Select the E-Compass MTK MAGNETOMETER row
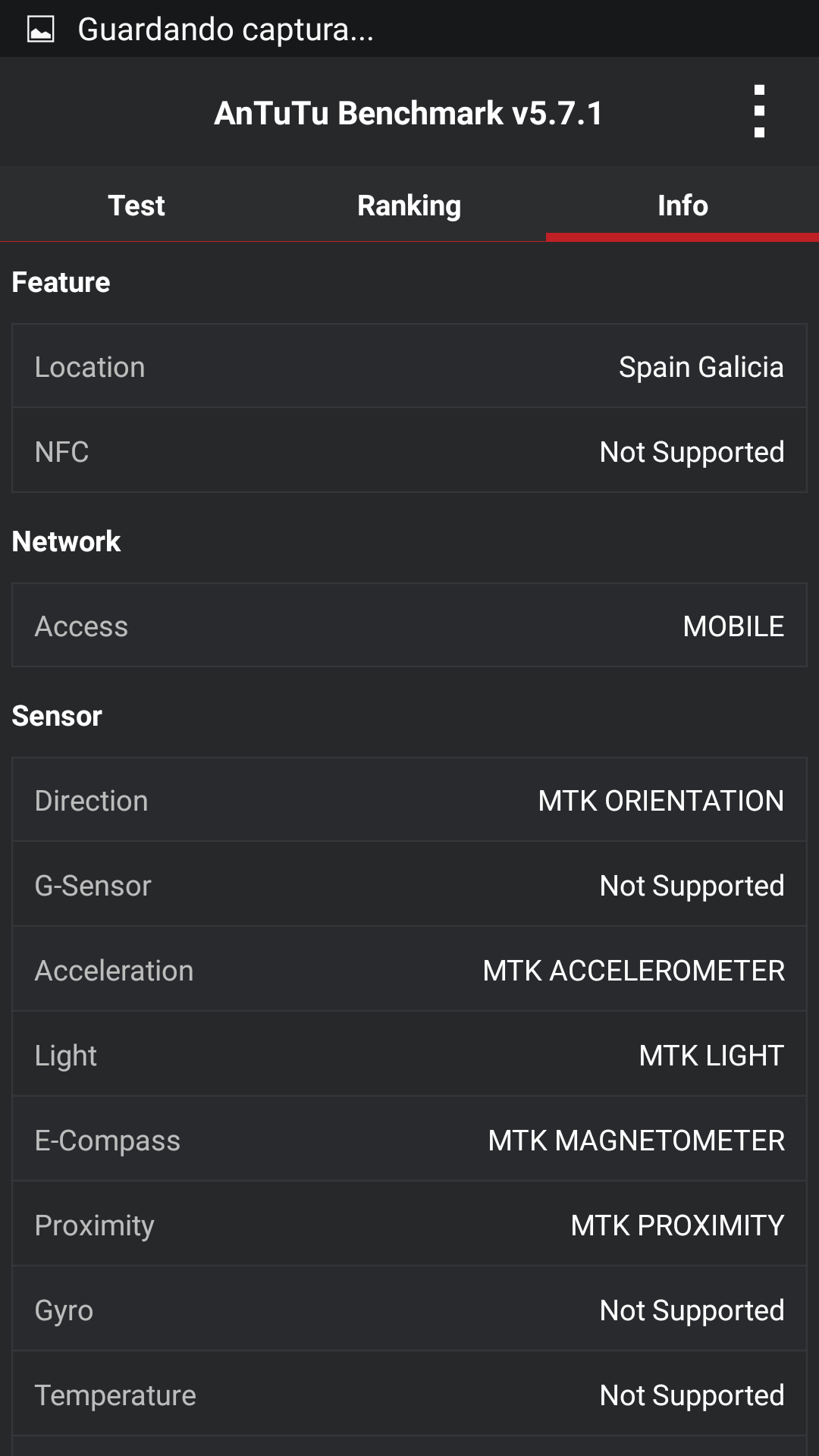The width and height of the screenshot is (819, 1456). [409, 1141]
